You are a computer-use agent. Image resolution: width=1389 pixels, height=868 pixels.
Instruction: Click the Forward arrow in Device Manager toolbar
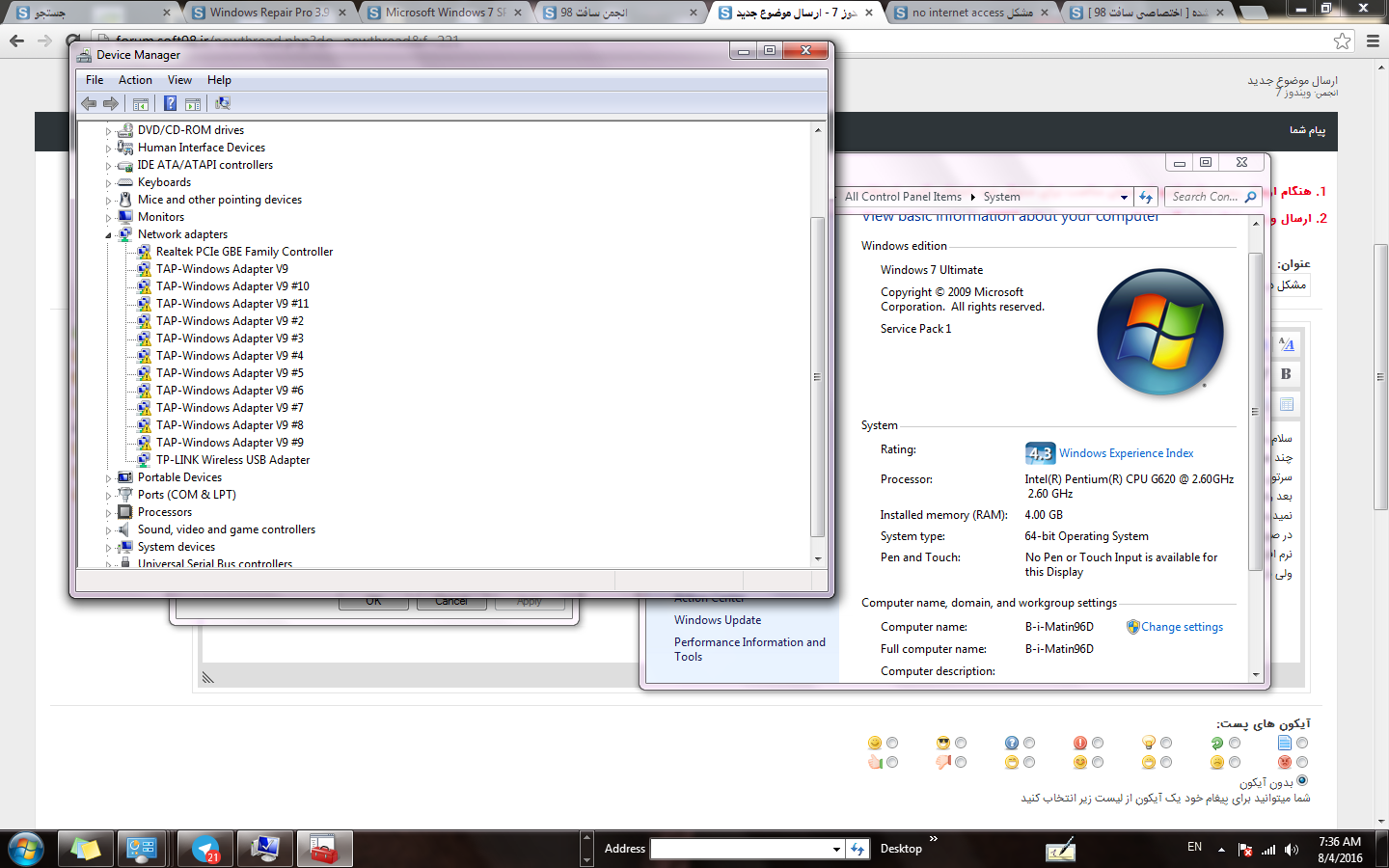pyautogui.click(x=111, y=103)
